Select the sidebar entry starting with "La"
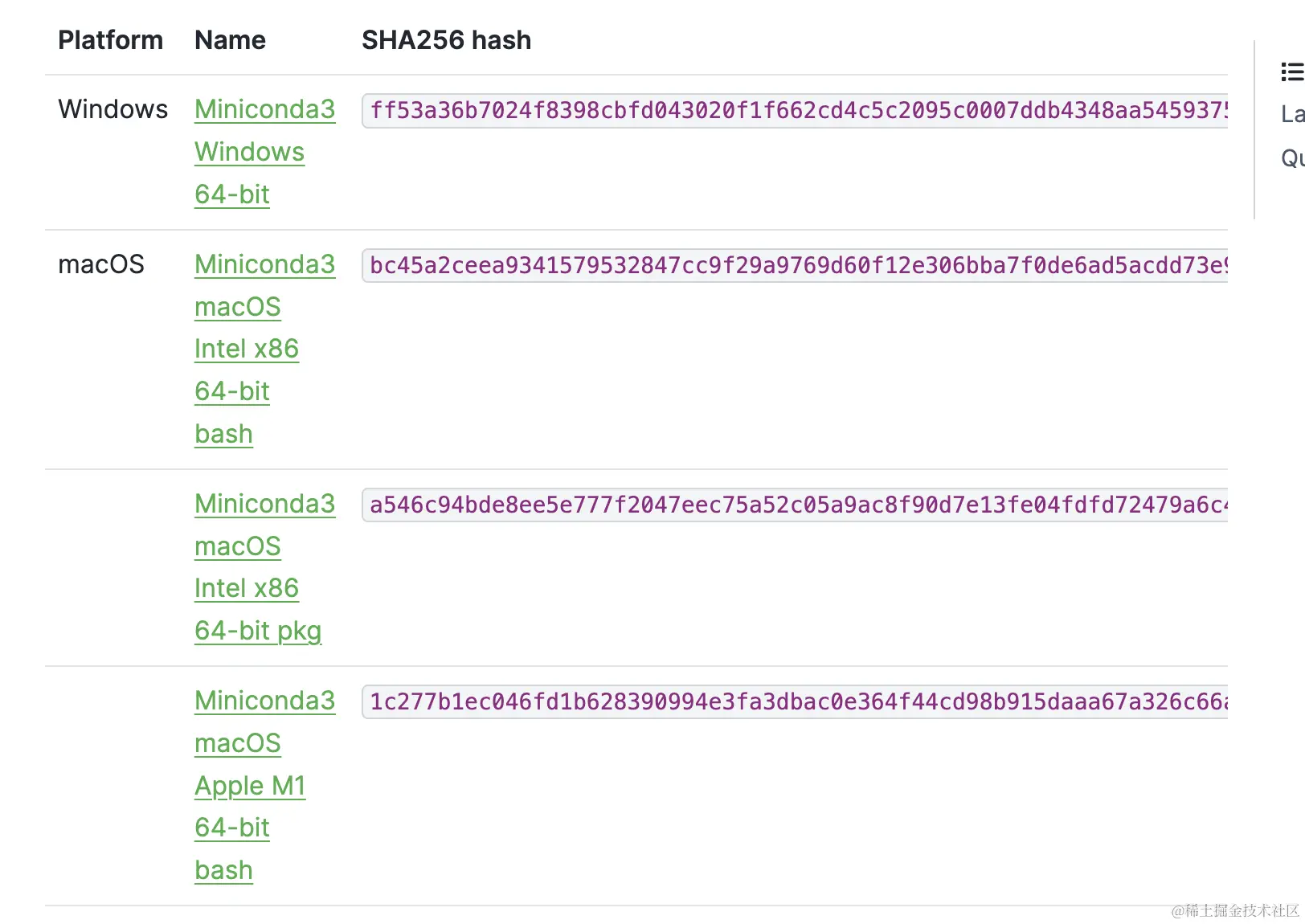The image size is (1305, 924). [1291, 114]
